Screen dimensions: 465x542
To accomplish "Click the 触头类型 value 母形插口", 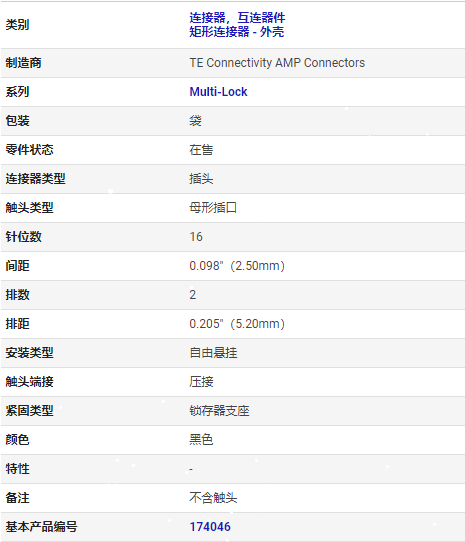I will [x=213, y=208].
